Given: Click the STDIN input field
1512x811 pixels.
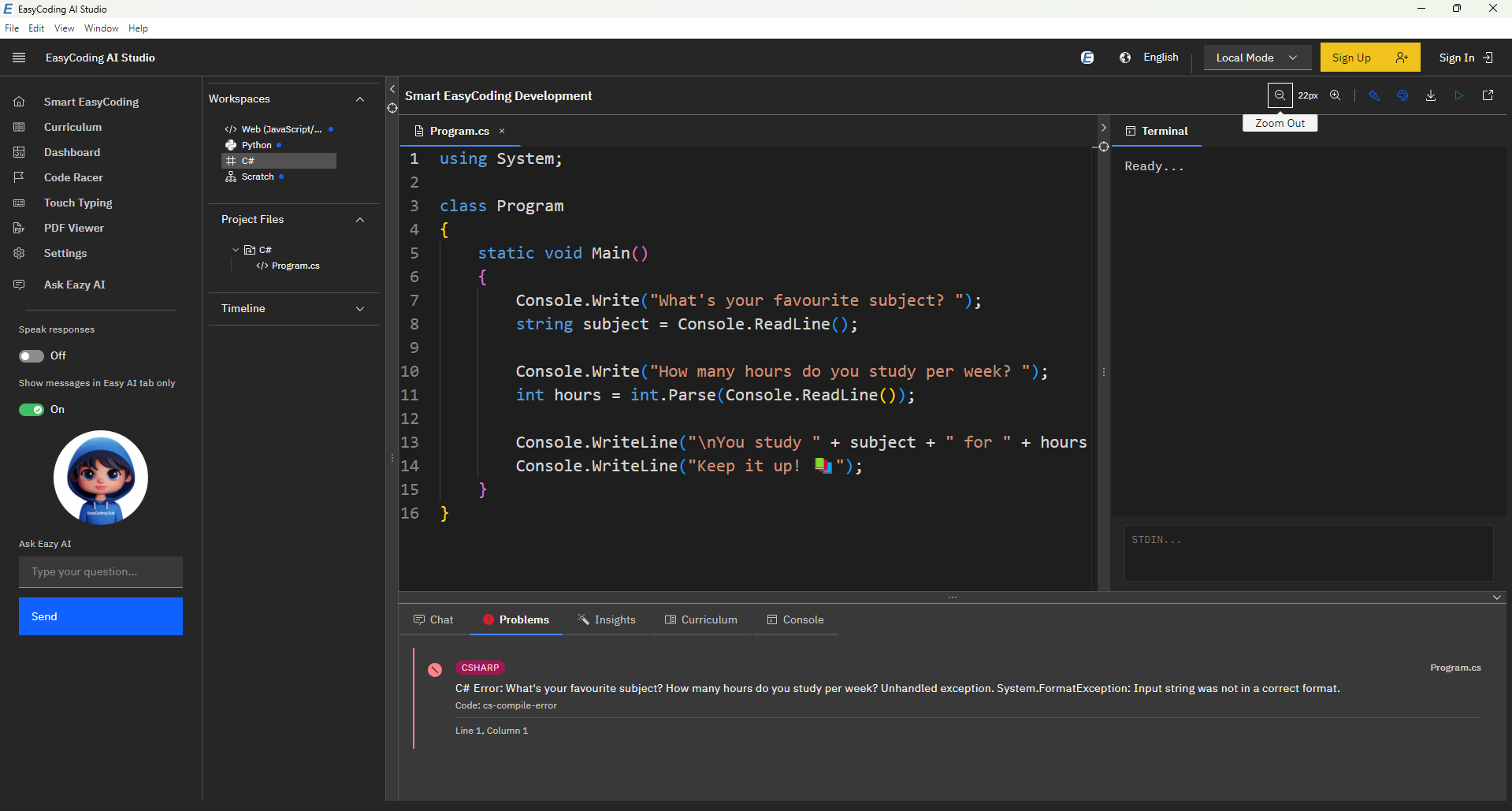Looking at the screenshot, I should [x=1308, y=553].
